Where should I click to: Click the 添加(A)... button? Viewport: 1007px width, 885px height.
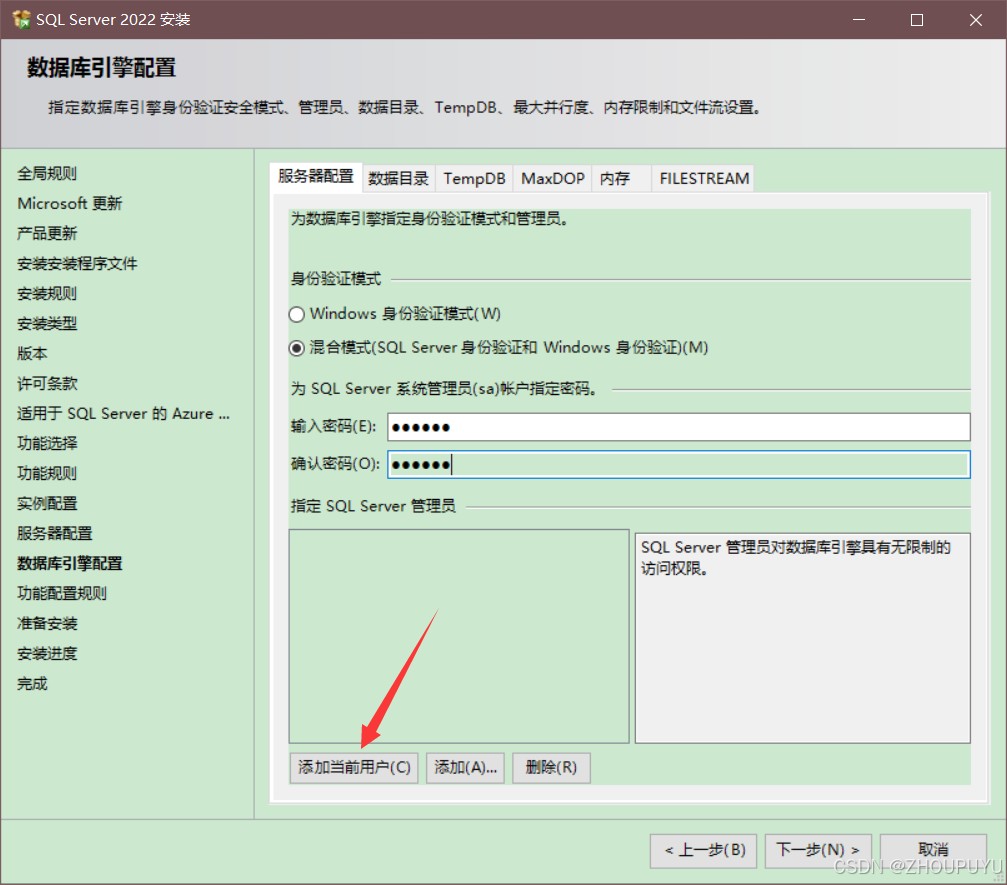click(x=465, y=768)
